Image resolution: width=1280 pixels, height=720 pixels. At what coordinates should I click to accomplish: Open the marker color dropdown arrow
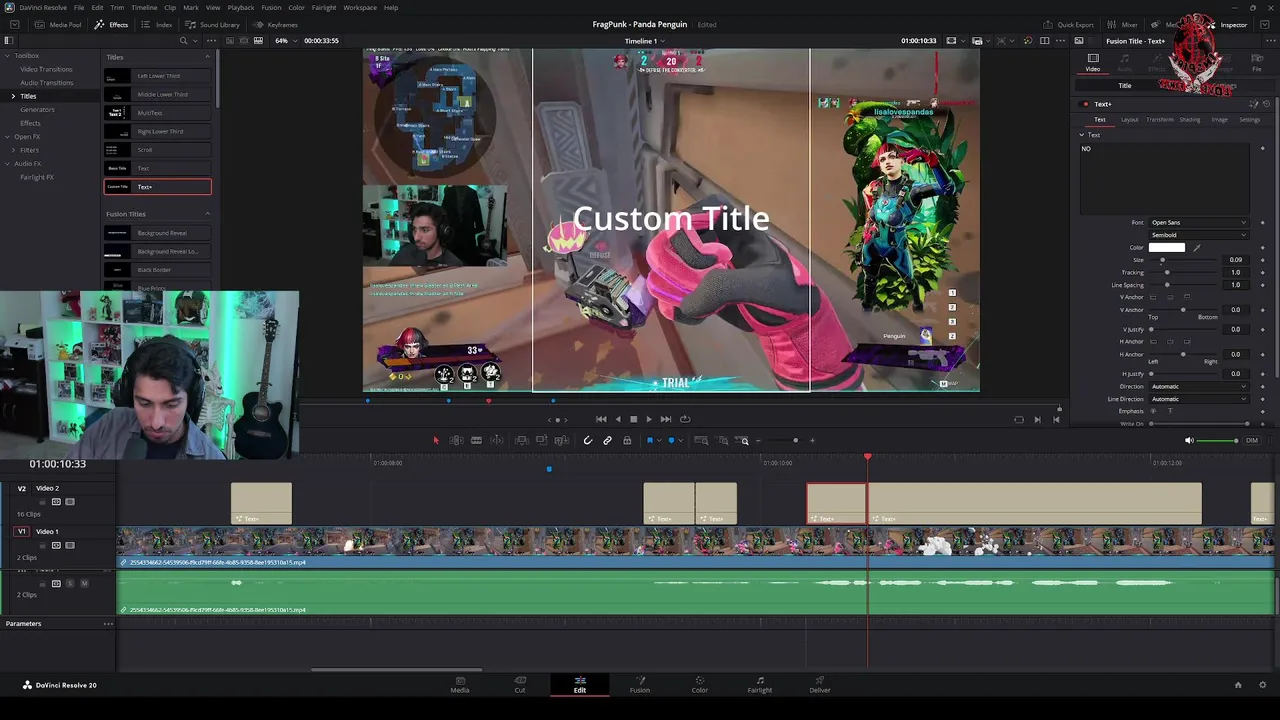pos(681,441)
